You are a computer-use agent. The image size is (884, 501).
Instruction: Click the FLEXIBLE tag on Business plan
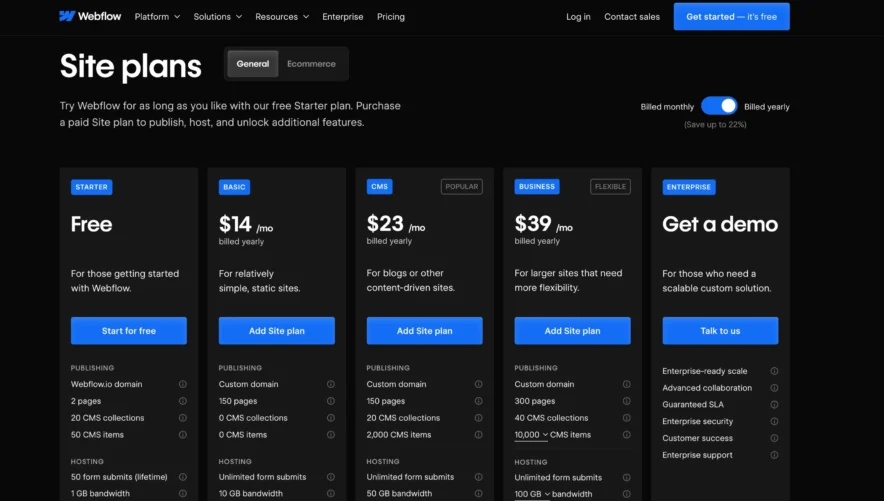611,187
